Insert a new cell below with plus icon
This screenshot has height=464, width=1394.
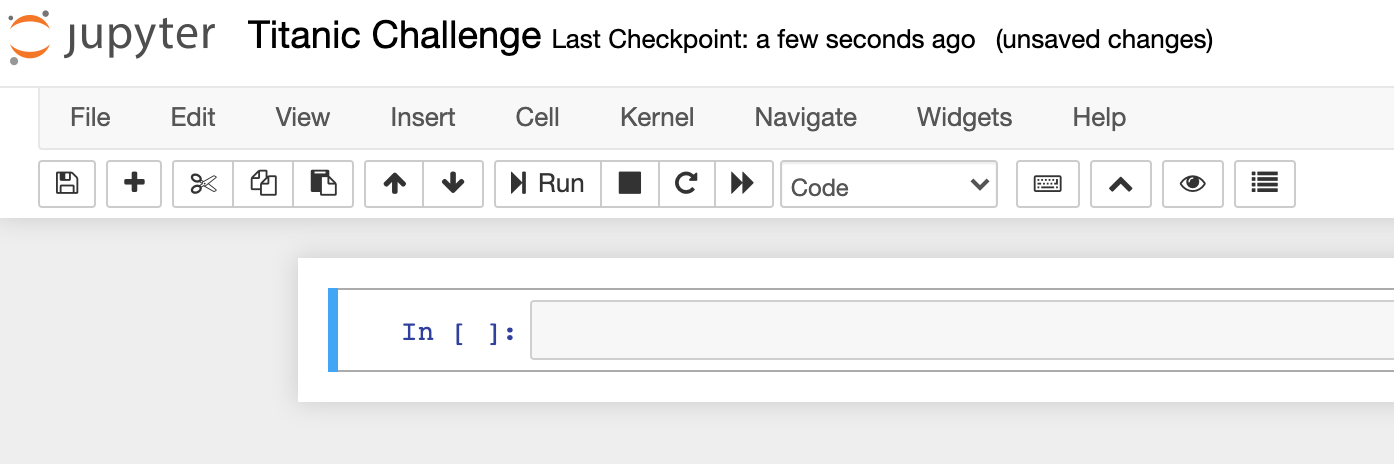pyautogui.click(x=134, y=184)
